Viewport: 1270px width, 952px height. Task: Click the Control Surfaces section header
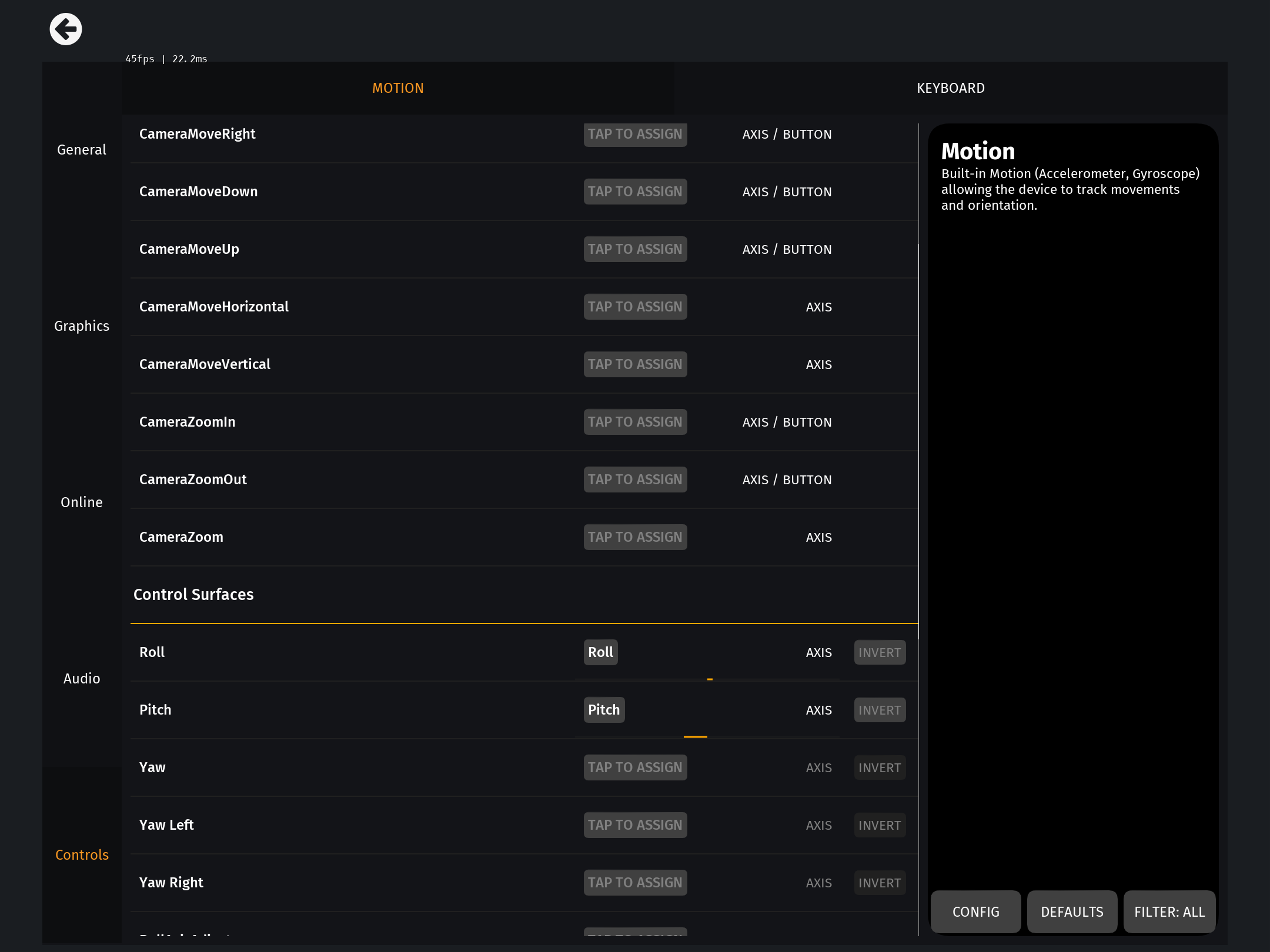194,595
